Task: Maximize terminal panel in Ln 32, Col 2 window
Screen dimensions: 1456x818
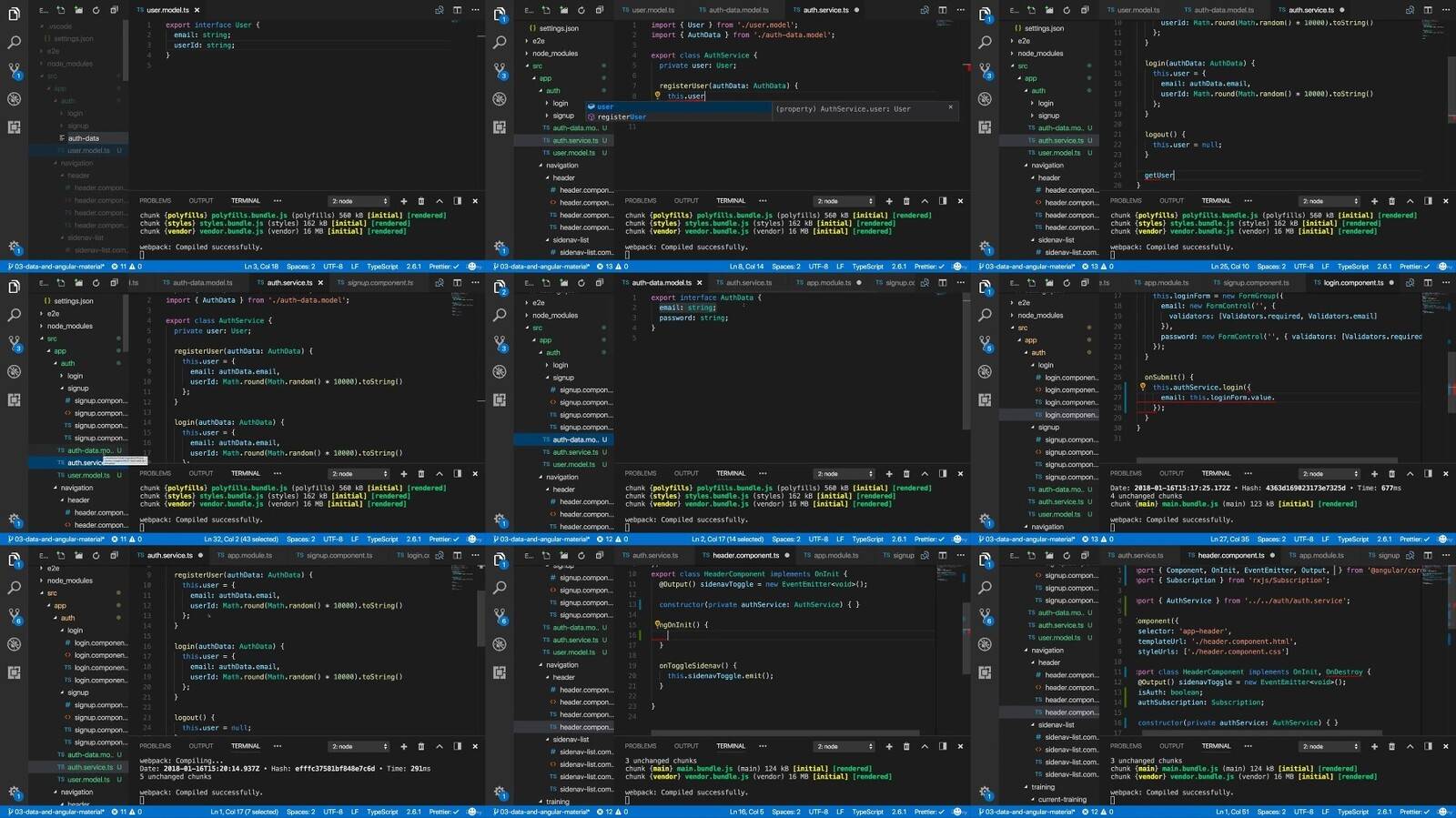Action: coord(439,474)
